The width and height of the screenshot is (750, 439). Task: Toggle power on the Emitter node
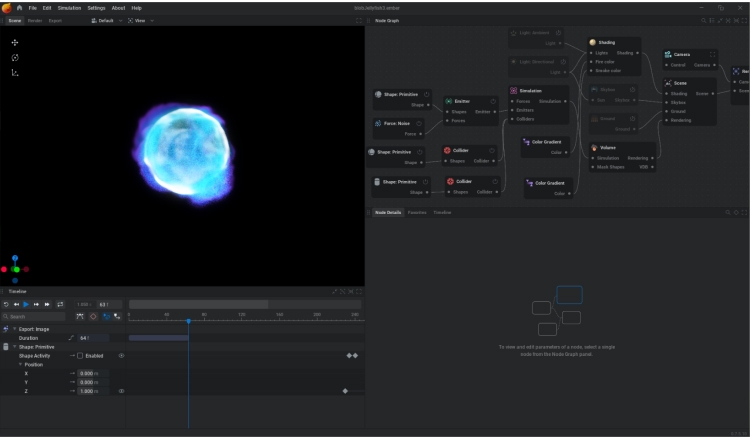click(x=493, y=101)
